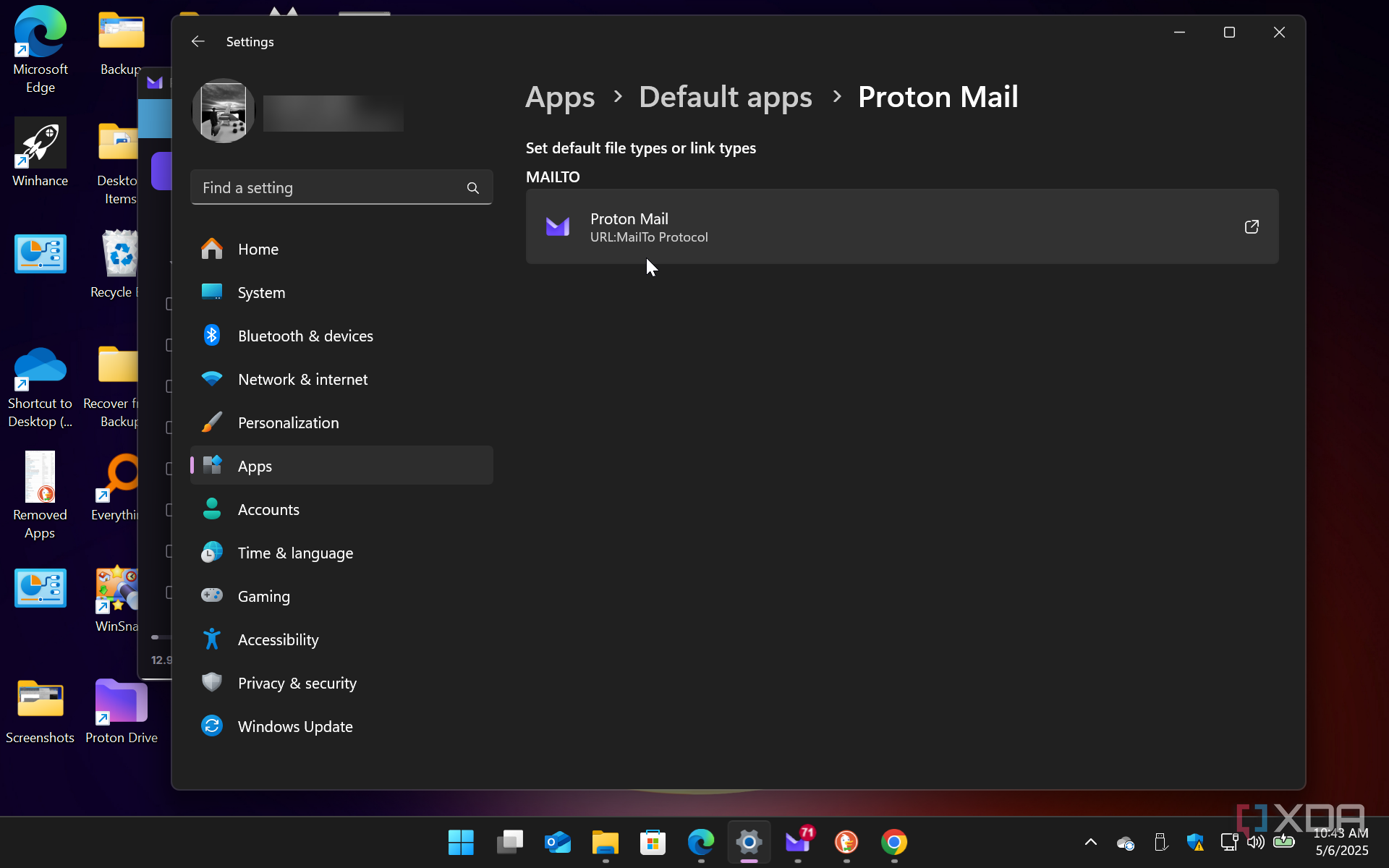Select Removed Apps desktop file
The width and height of the screenshot is (1389, 868).
(x=41, y=495)
